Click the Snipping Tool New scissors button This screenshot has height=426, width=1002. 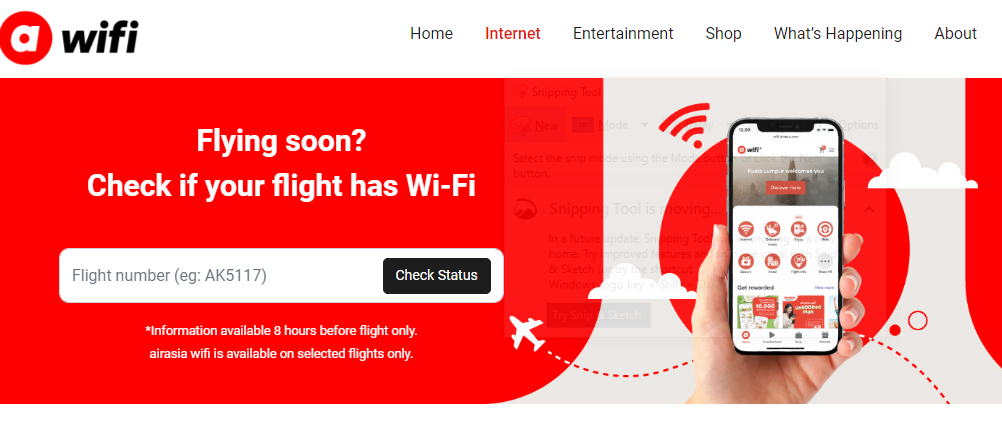click(536, 125)
